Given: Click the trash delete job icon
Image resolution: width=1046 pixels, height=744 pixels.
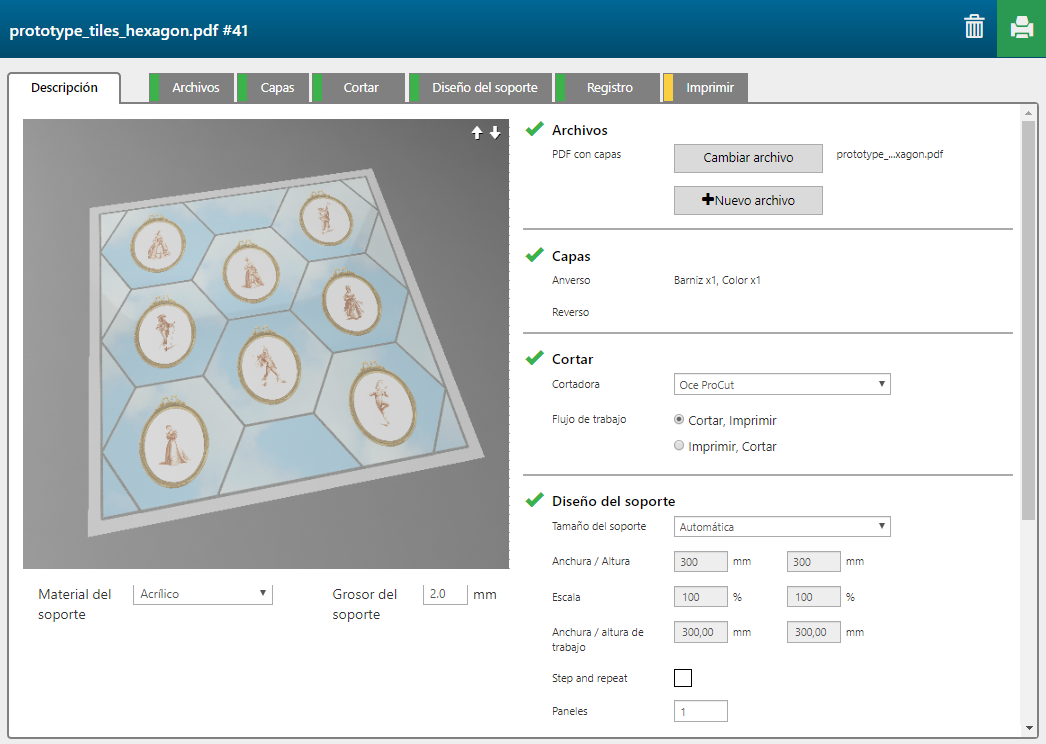Looking at the screenshot, I should click(x=973, y=27).
